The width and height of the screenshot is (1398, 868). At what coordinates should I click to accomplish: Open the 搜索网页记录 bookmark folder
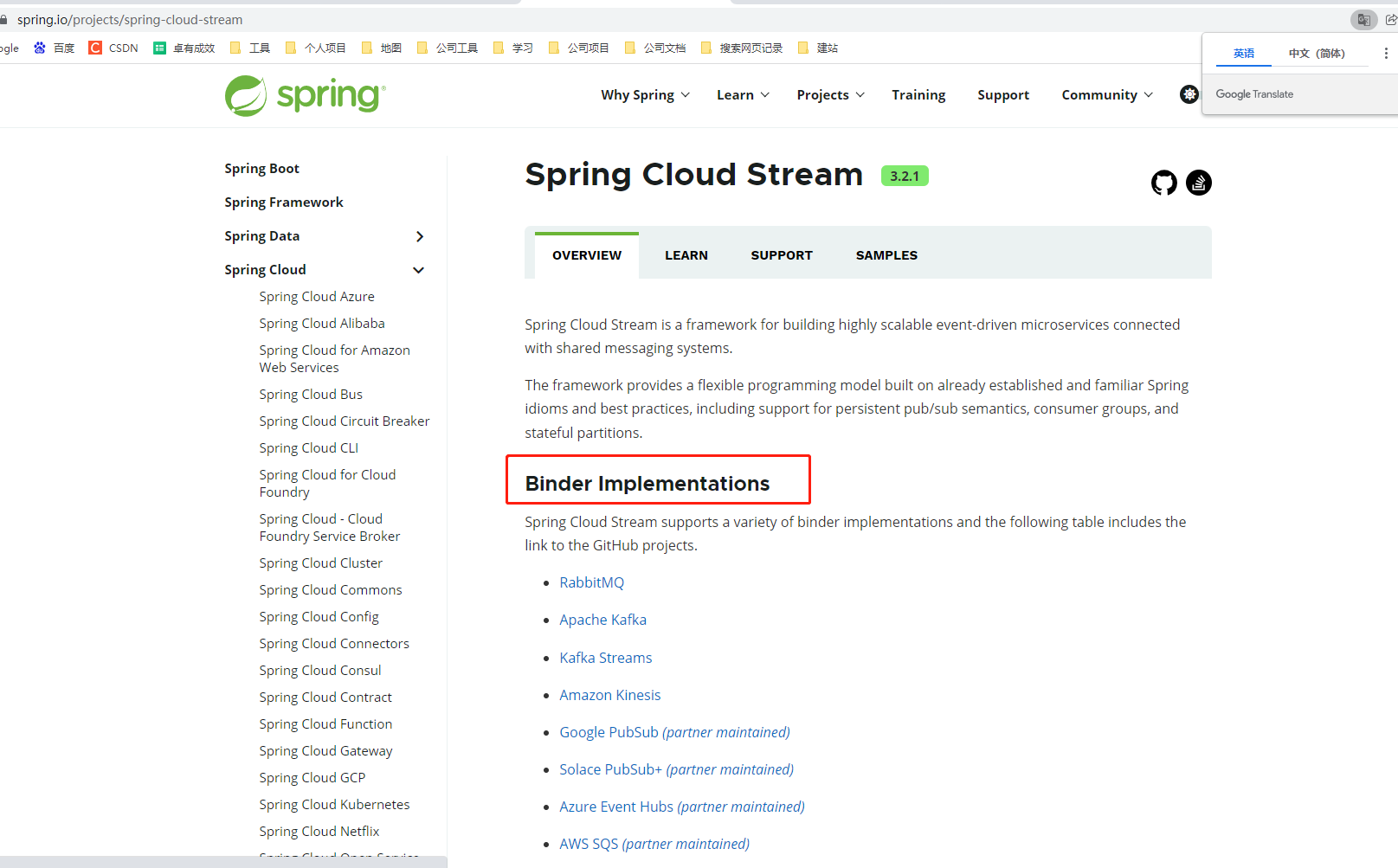(742, 48)
